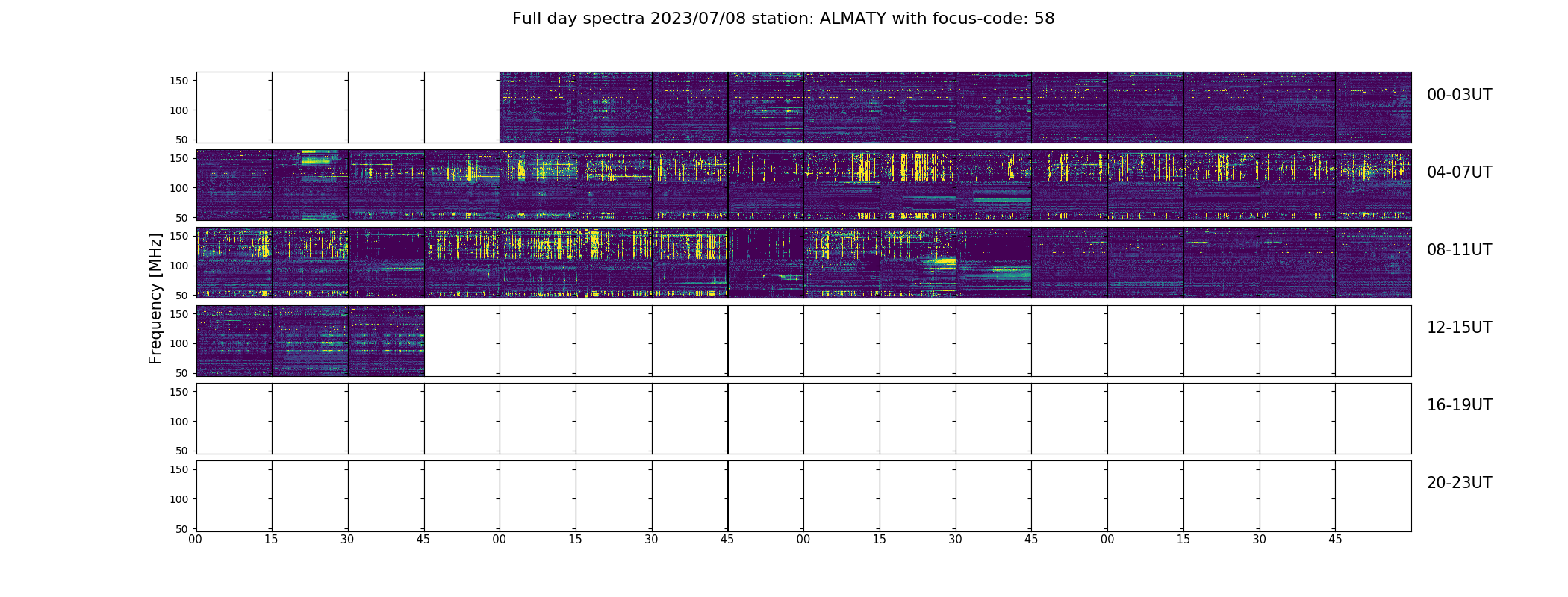Click the 150 tick of the 12-15UT row
The width and height of the screenshot is (1568, 597).
pos(179,314)
